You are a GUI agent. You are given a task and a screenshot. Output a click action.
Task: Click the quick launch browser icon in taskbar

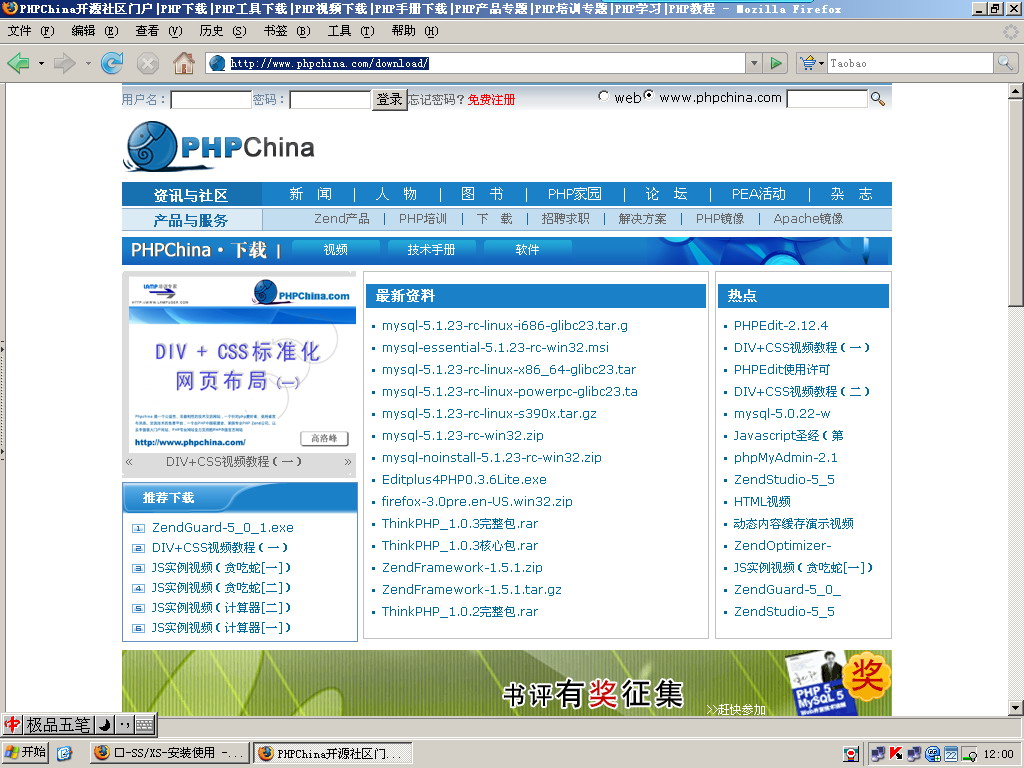64,753
